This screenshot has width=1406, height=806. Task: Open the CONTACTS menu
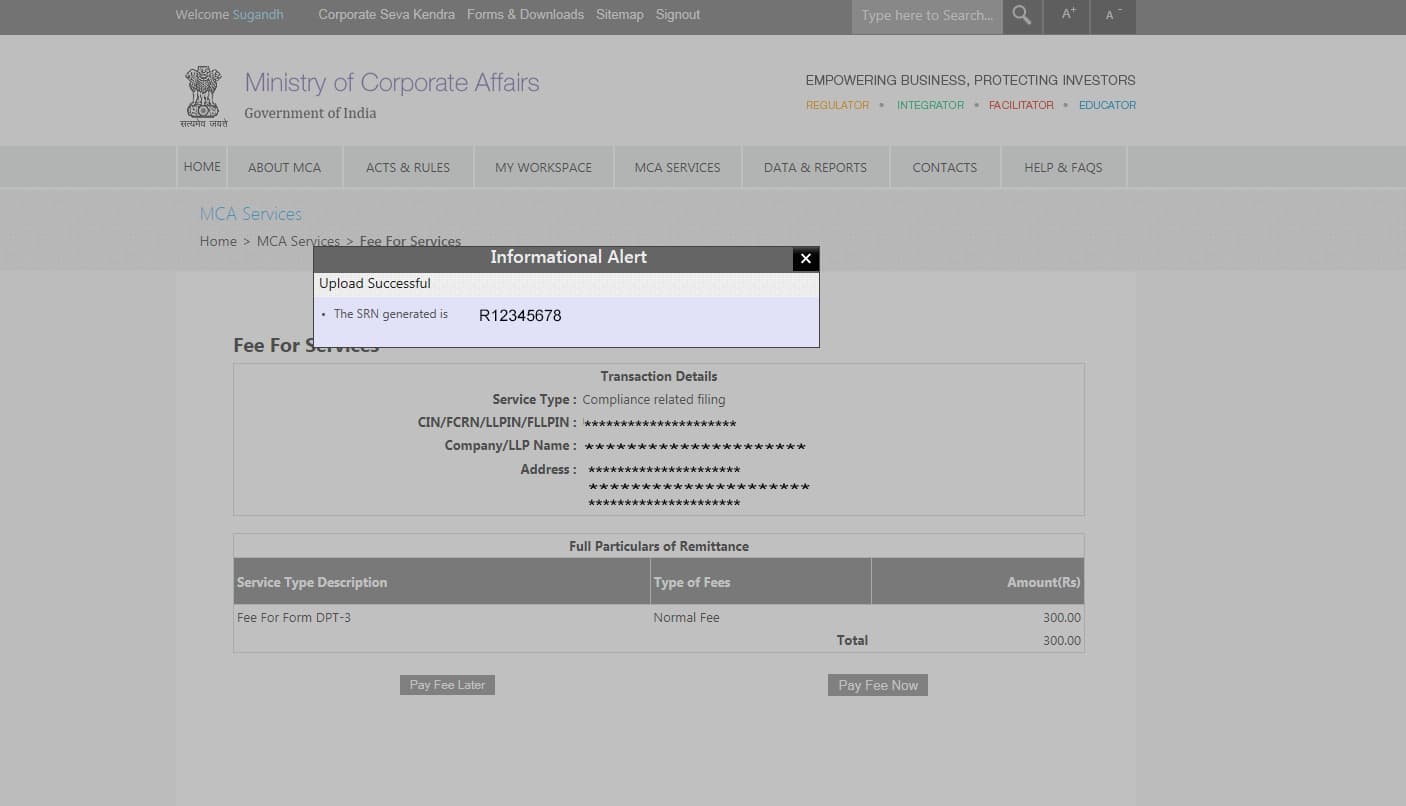pyautogui.click(x=944, y=168)
